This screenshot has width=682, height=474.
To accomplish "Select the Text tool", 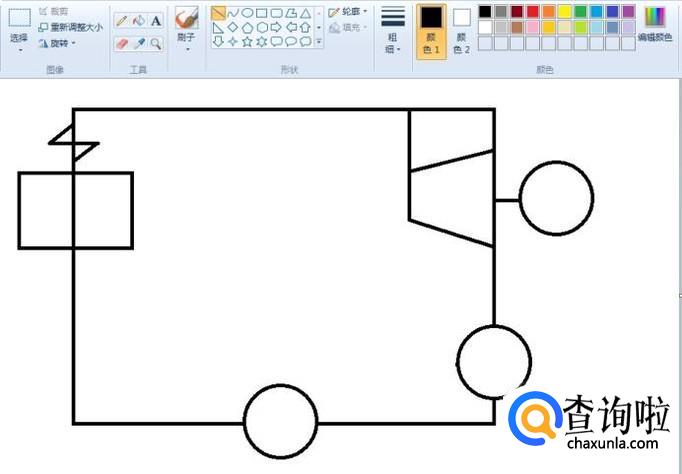I will (157, 20).
